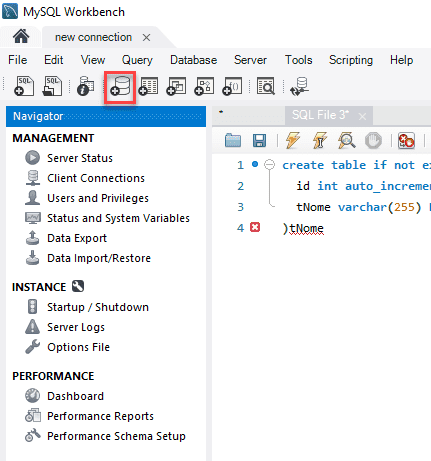This screenshot has width=431, height=461.
Task: Open Performance Reports
Action: coord(100,416)
